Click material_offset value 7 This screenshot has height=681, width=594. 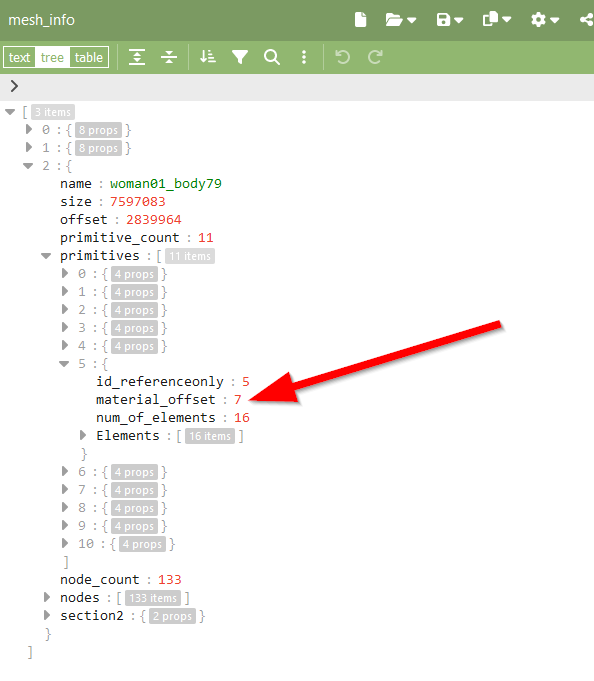pyautogui.click(x=238, y=400)
